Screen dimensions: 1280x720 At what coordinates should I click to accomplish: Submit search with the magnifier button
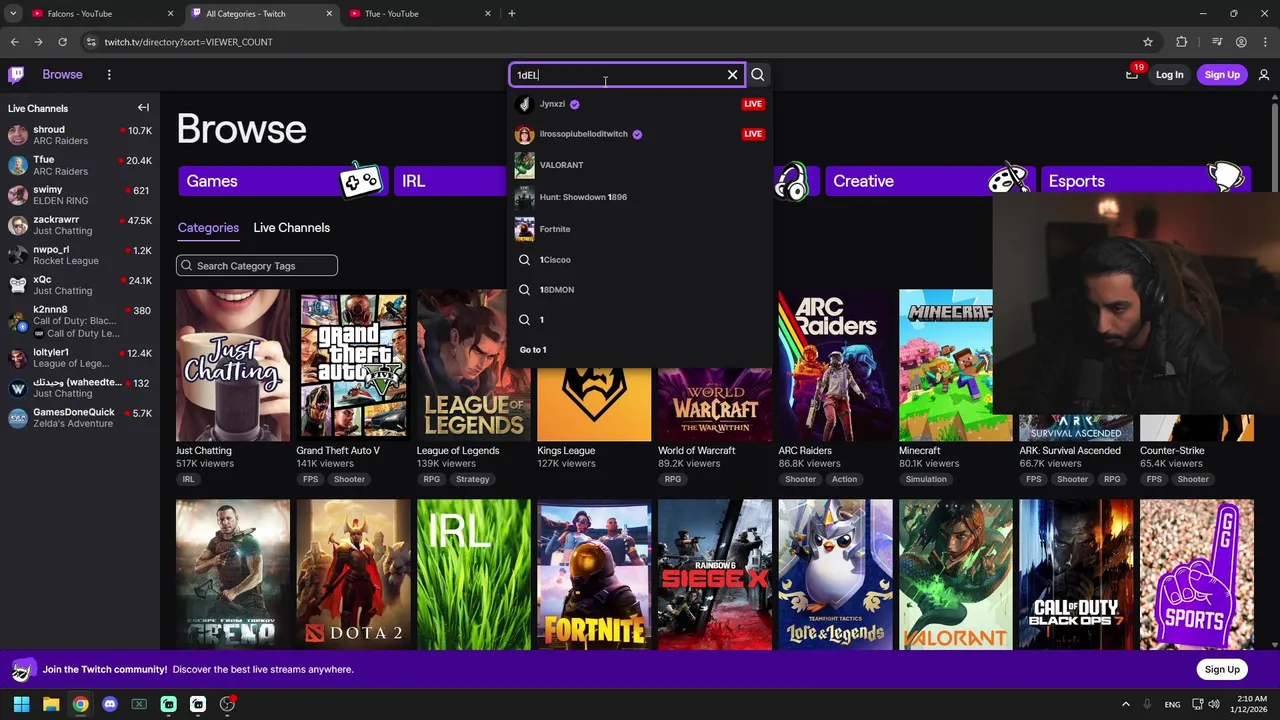[x=758, y=75]
